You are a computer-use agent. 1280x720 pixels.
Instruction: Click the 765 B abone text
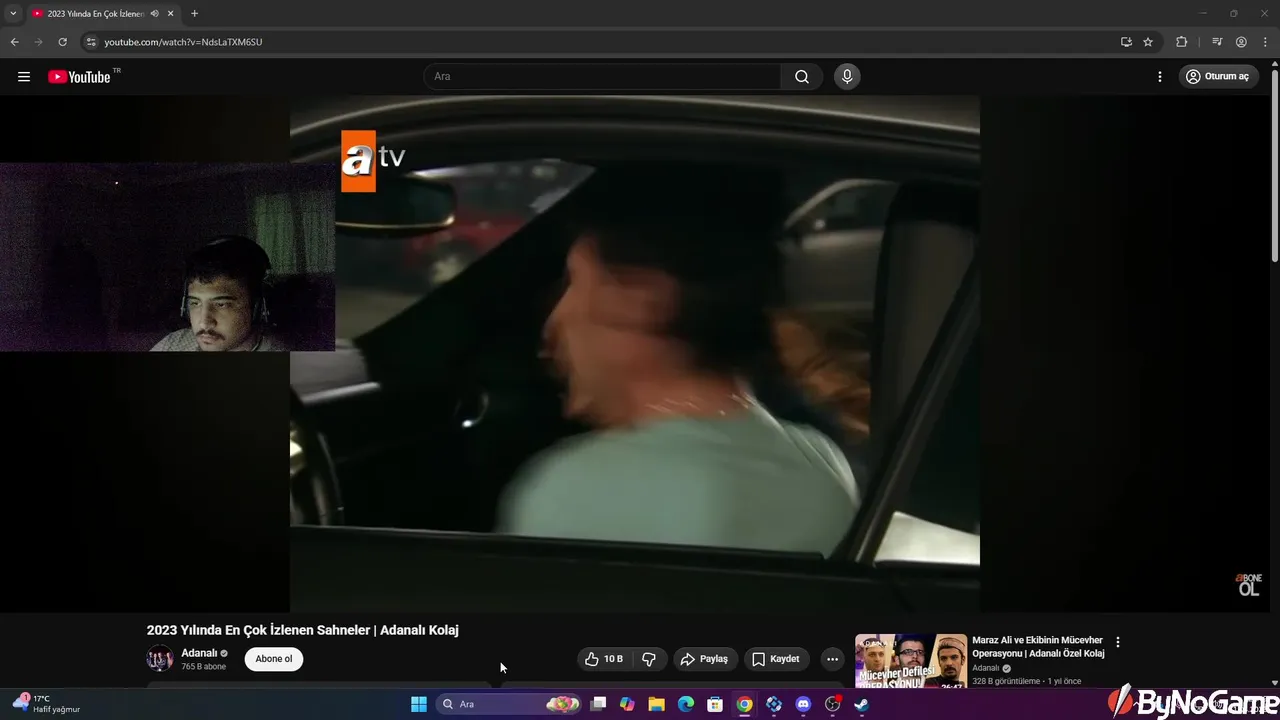pyautogui.click(x=203, y=666)
